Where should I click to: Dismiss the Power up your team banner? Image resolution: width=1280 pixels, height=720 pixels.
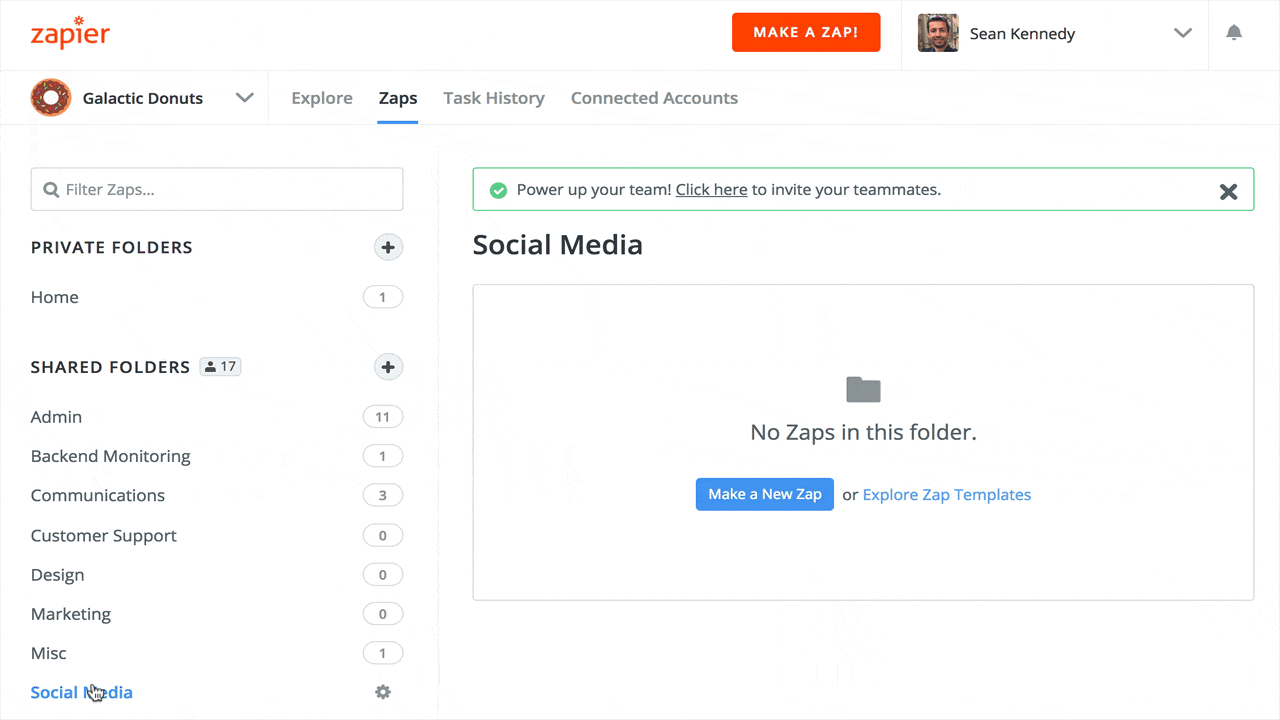click(x=1229, y=191)
